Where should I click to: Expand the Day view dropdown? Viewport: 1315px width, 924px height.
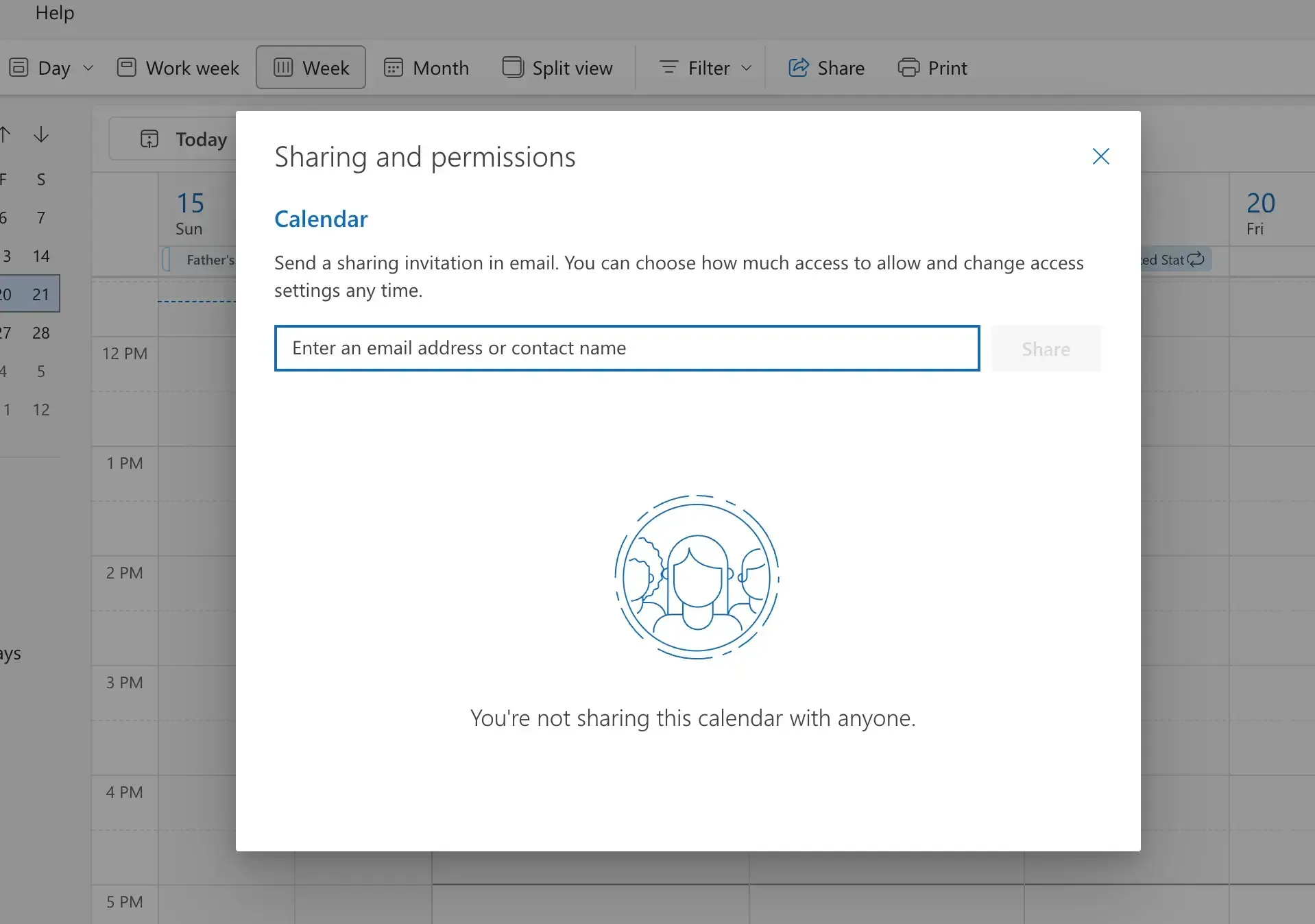pos(88,68)
